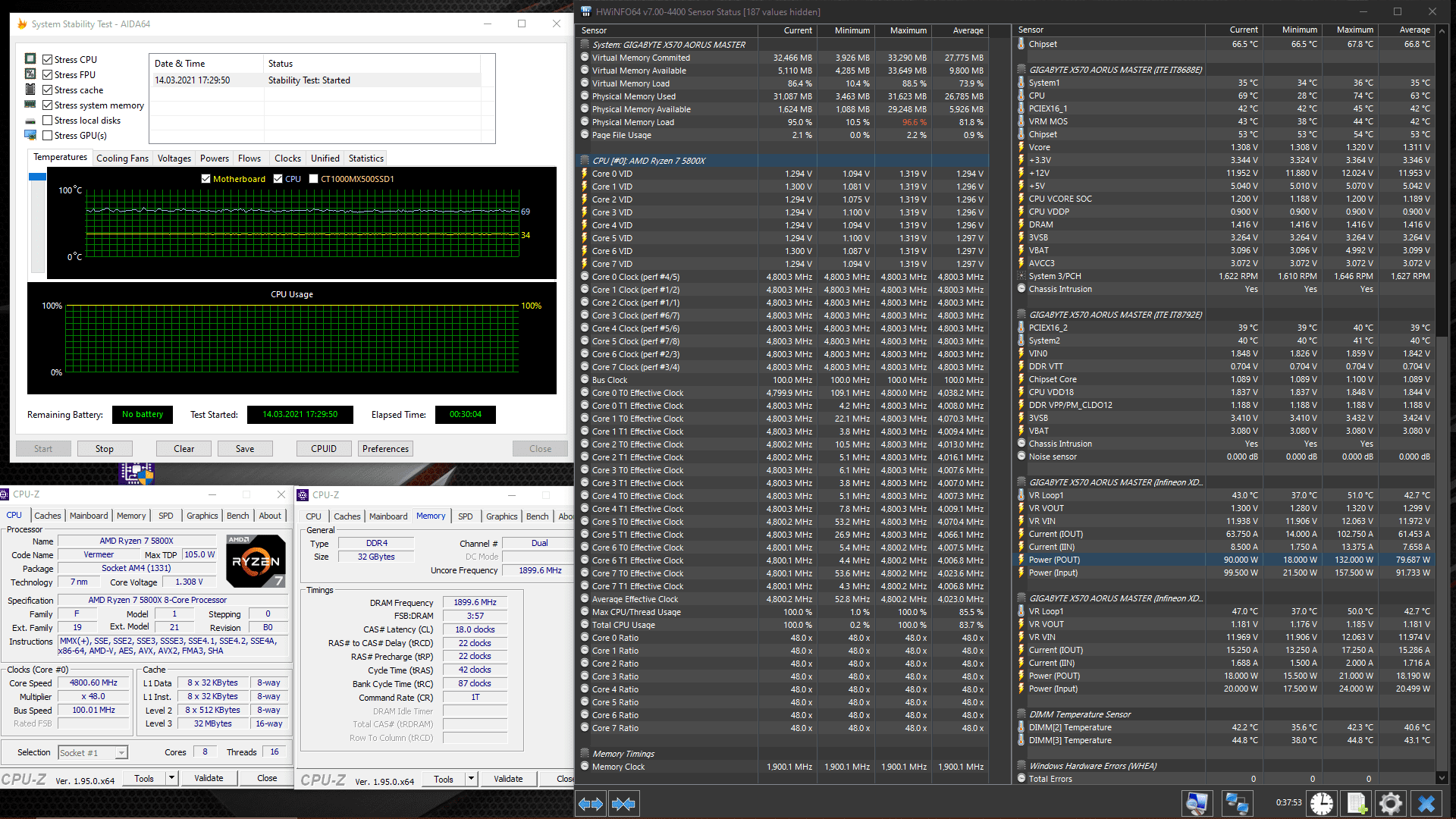Click the Stress FPU percent icon

(x=30, y=74)
